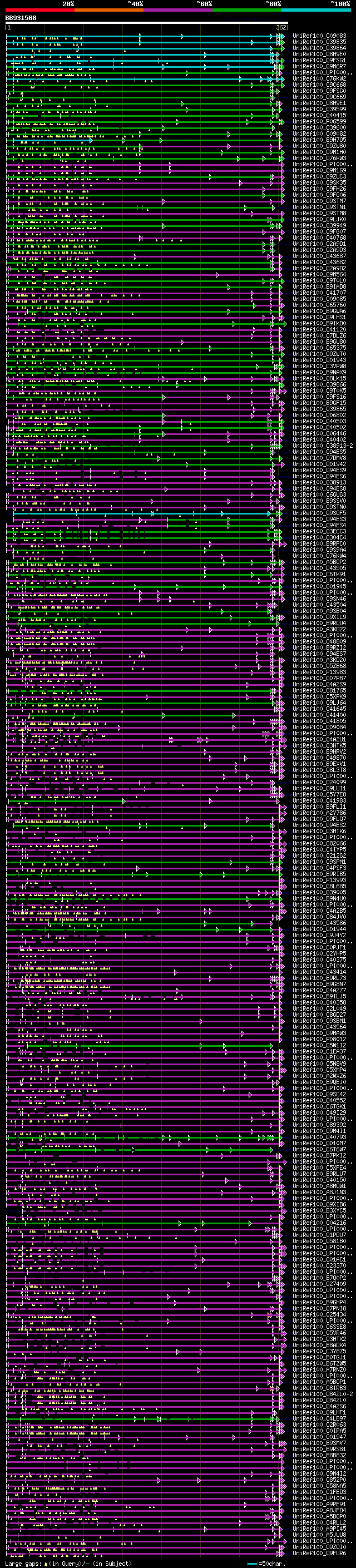This screenshot has width=356, height=1568.
Task: Click the purple ~60% identity legend segment
Action: coord(177,10)
